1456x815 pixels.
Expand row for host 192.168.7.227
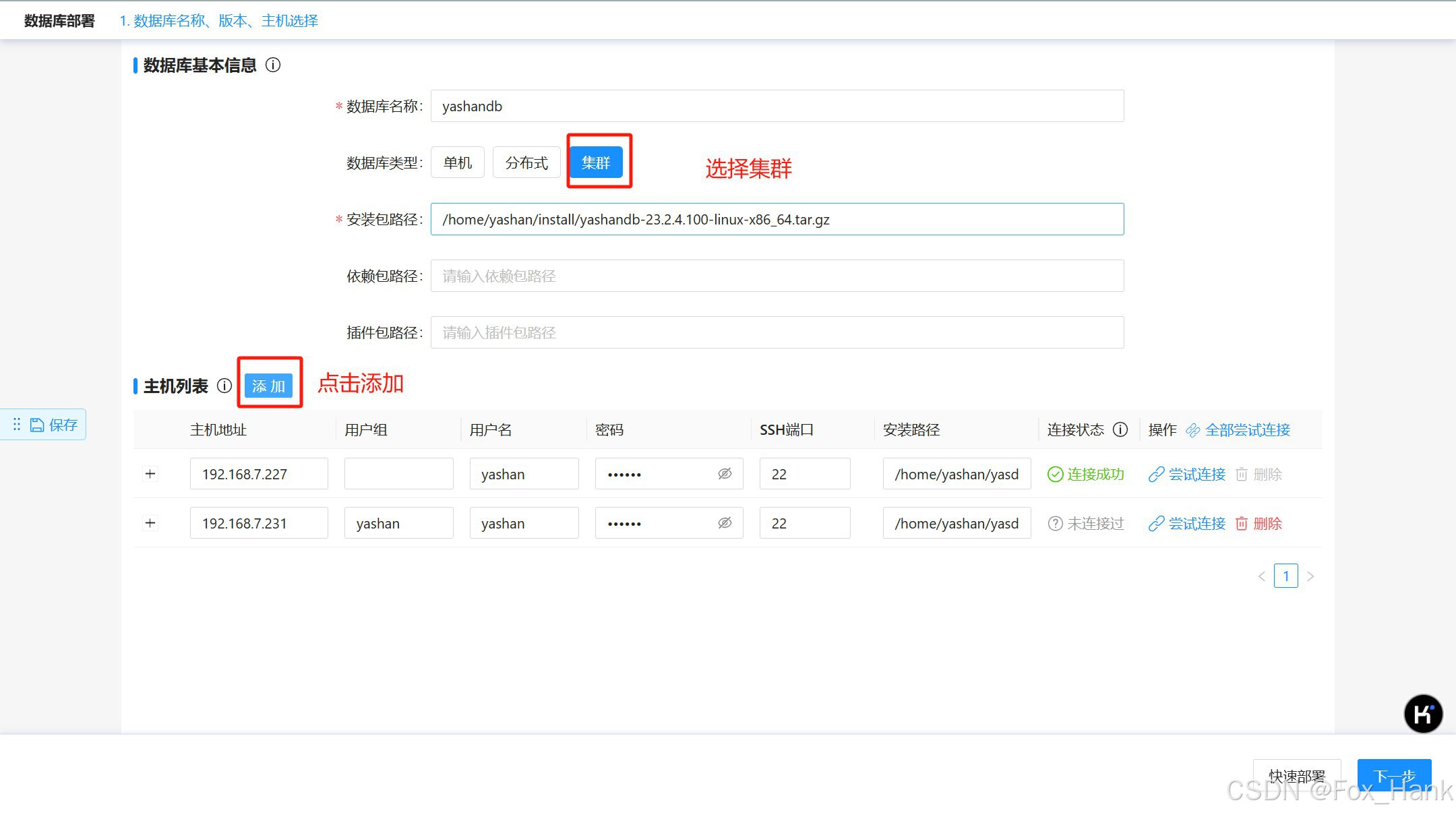pos(150,474)
